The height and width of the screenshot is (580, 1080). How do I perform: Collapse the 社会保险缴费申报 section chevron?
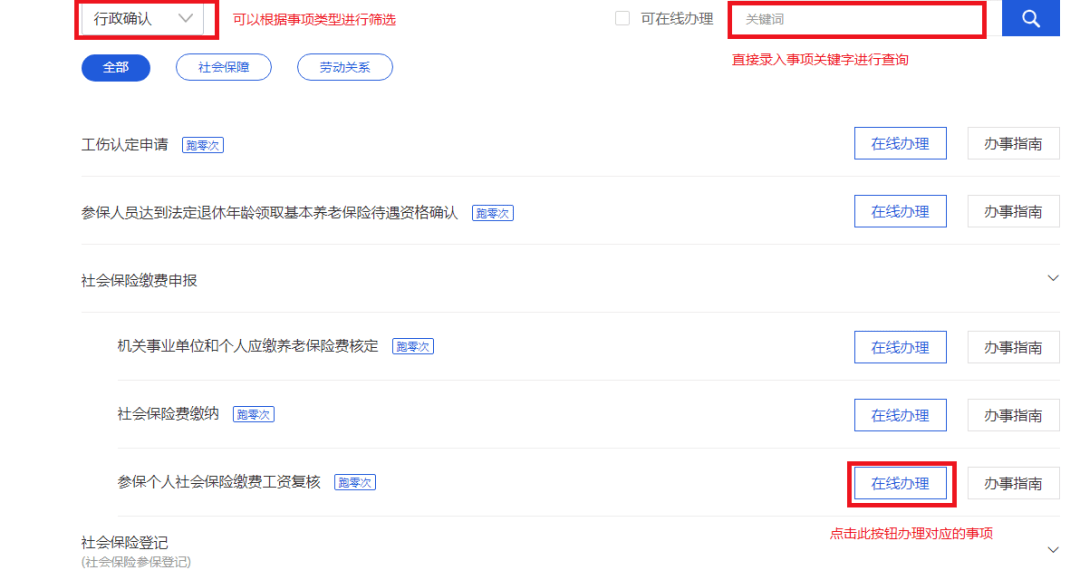[1052, 278]
